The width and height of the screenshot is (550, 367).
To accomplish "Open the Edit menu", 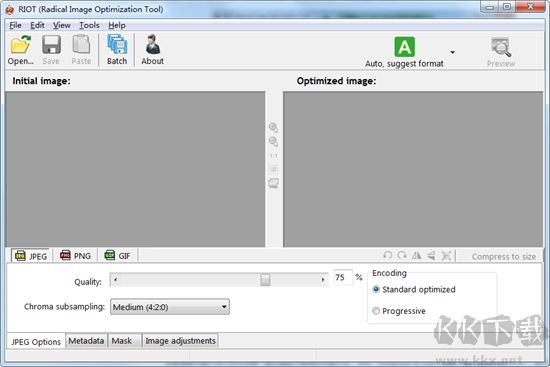I will pos(37,25).
